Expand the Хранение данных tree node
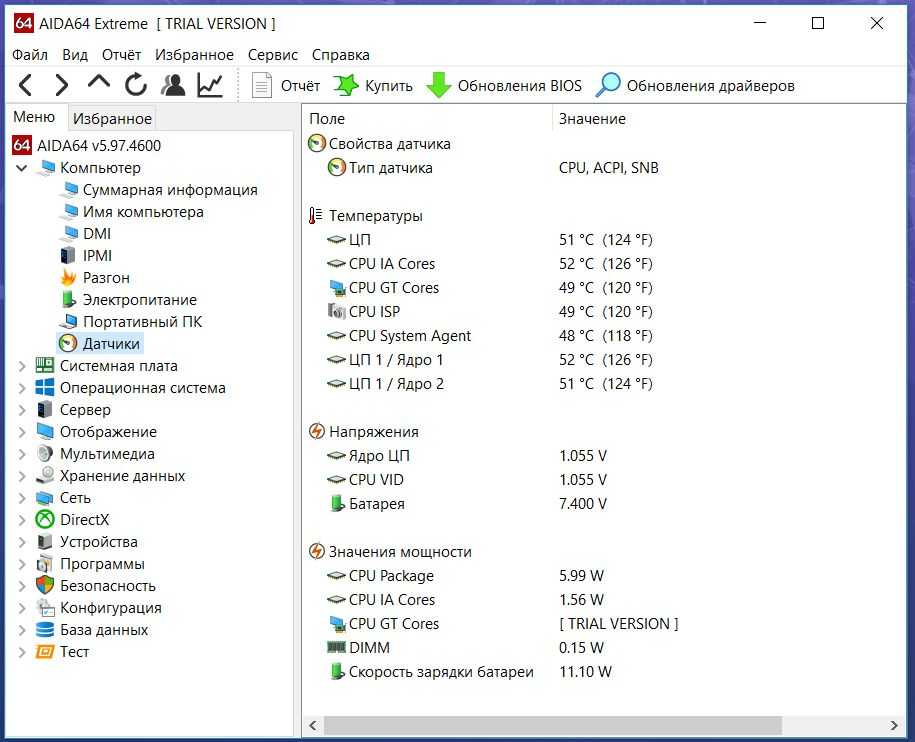The image size is (915, 742). 22,476
